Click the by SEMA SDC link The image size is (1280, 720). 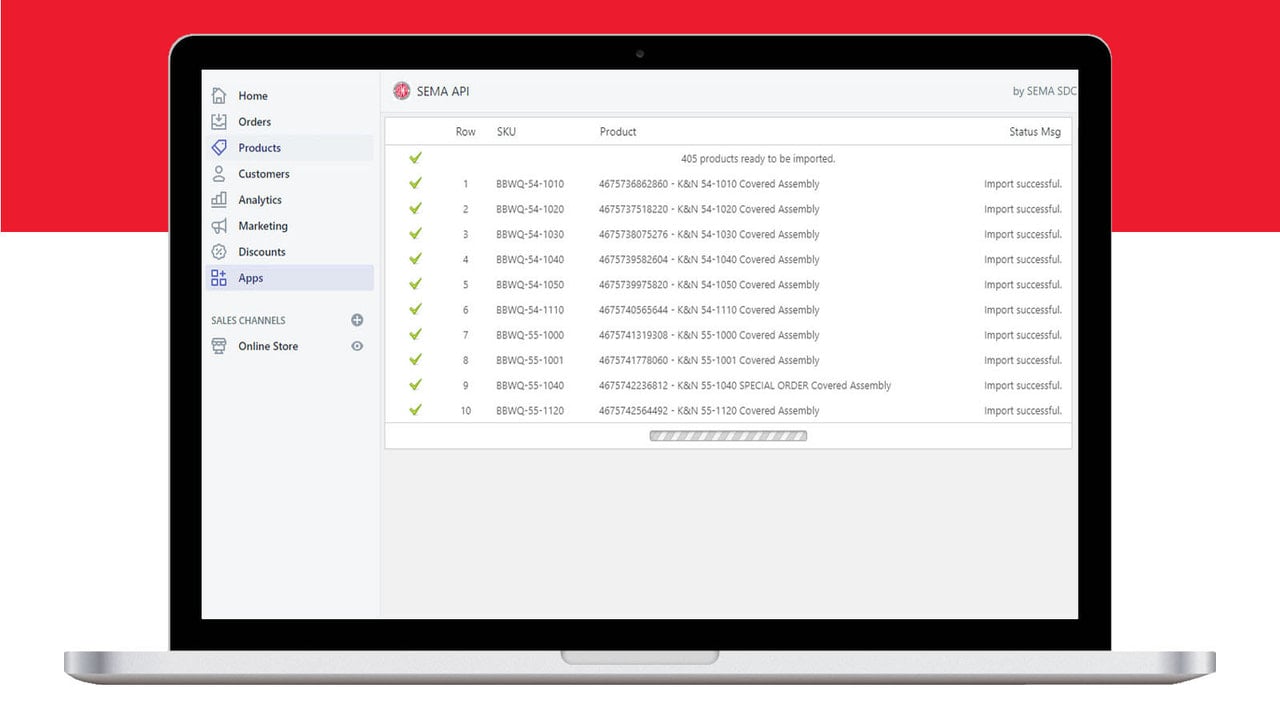coord(1045,91)
